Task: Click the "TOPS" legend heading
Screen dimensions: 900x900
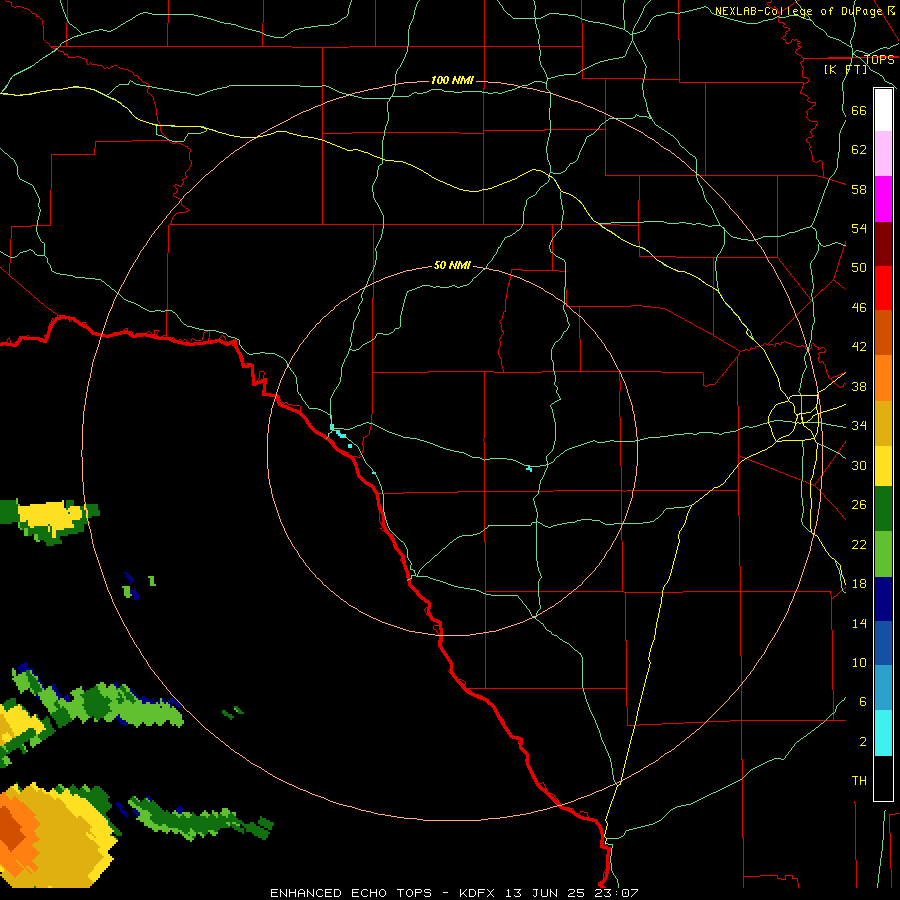Action: (879, 59)
